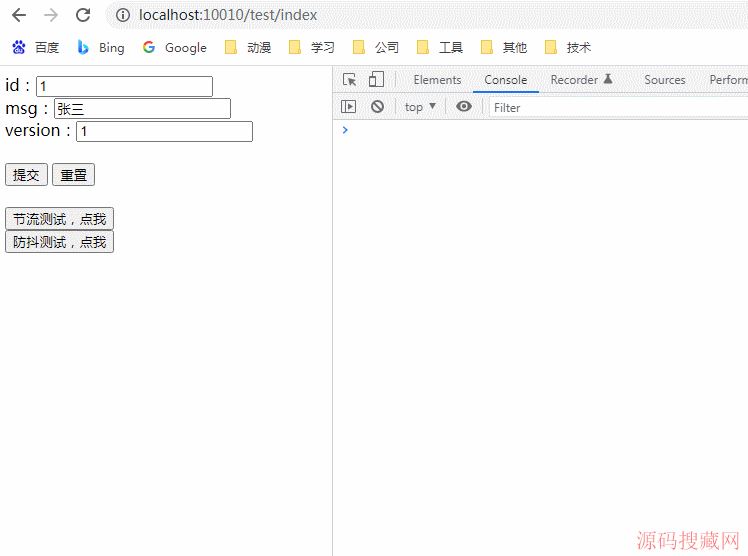748x556 pixels.
Task: Open the 百度 bookmark
Action: tap(36, 47)
